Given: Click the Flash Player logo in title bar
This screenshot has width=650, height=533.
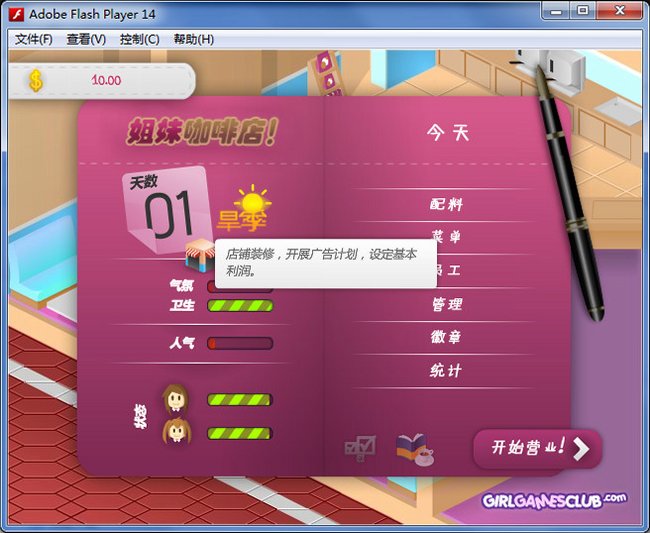Looking at the screenshot, I should coord(17,14).
